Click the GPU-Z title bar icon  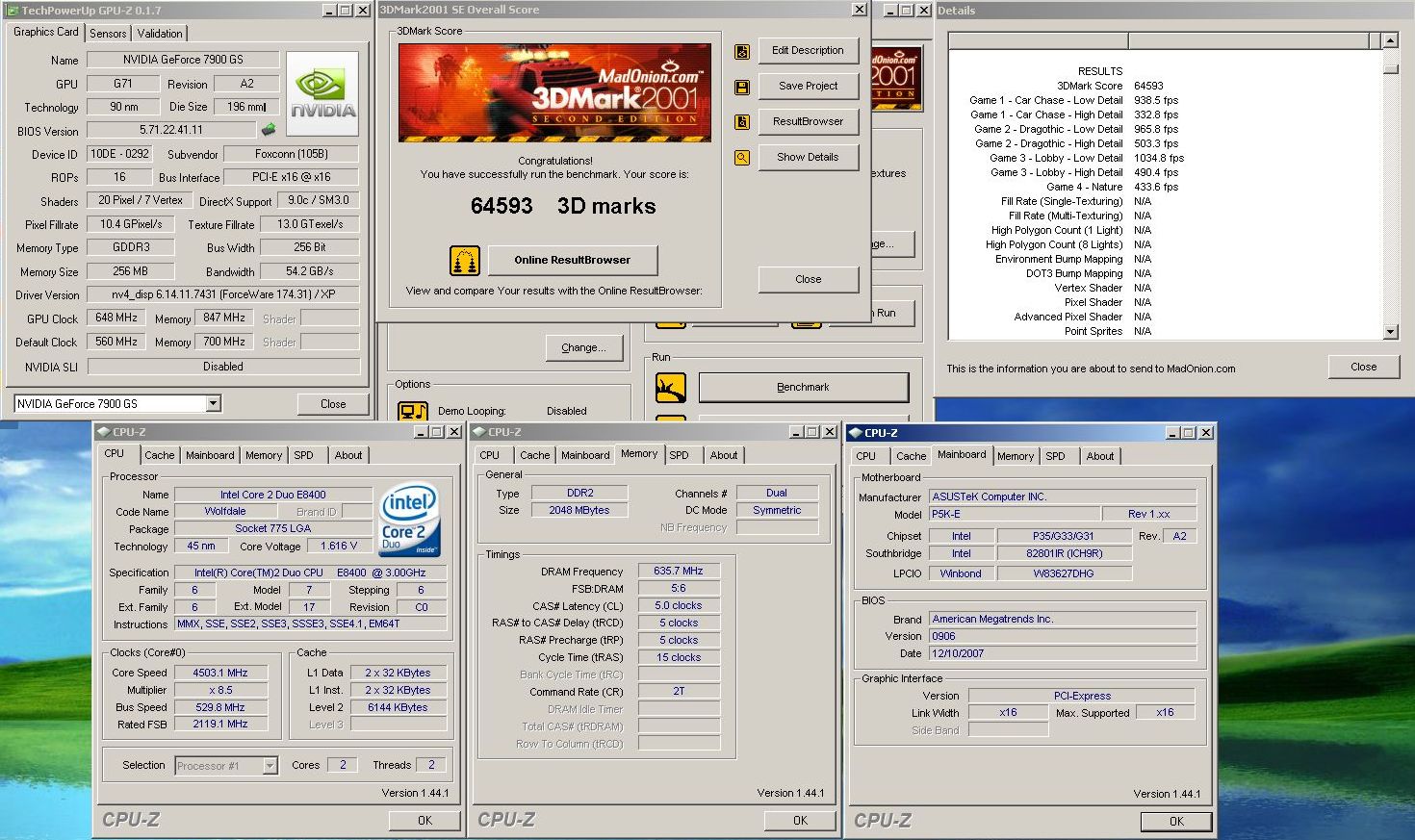click(x=12, y=11)
